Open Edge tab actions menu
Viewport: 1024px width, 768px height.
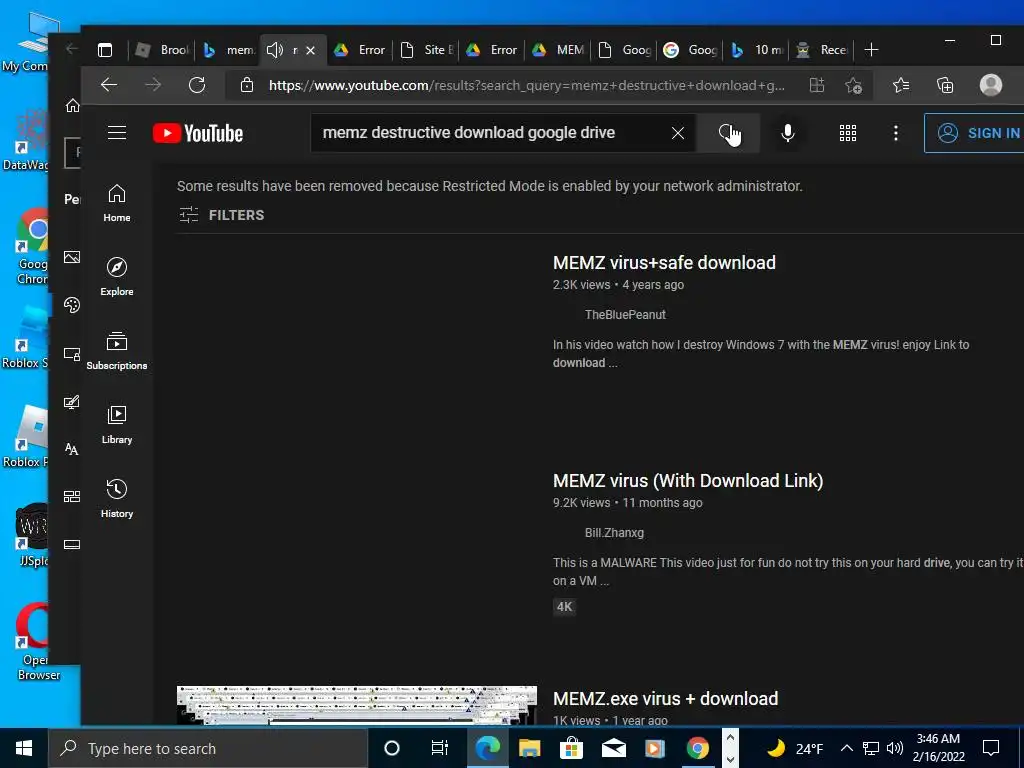click(x=104, y=50)
